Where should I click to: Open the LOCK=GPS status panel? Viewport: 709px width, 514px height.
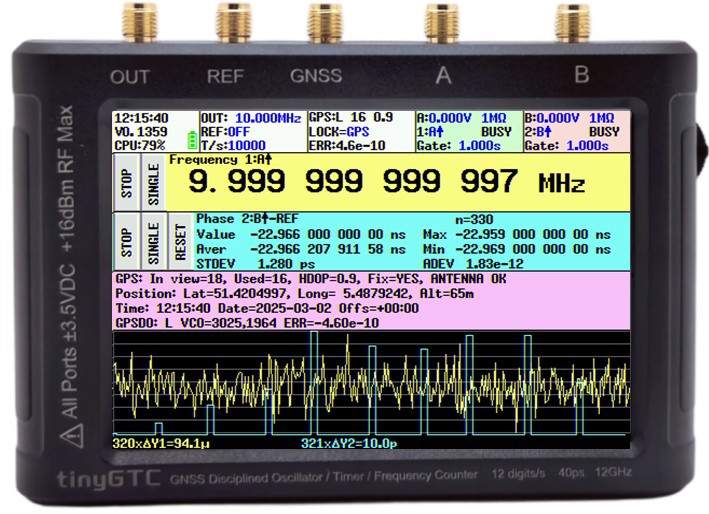point(340,131)
